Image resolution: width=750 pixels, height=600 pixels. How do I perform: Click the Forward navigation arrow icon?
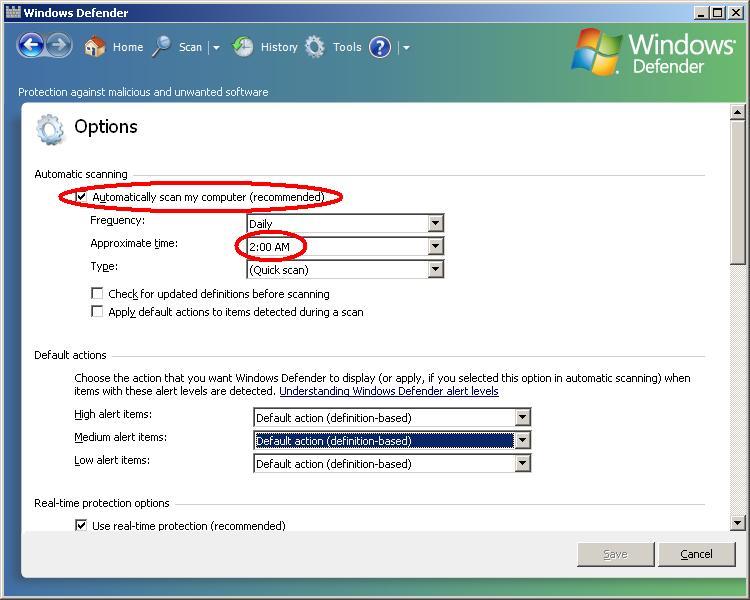tap(59, 46)
